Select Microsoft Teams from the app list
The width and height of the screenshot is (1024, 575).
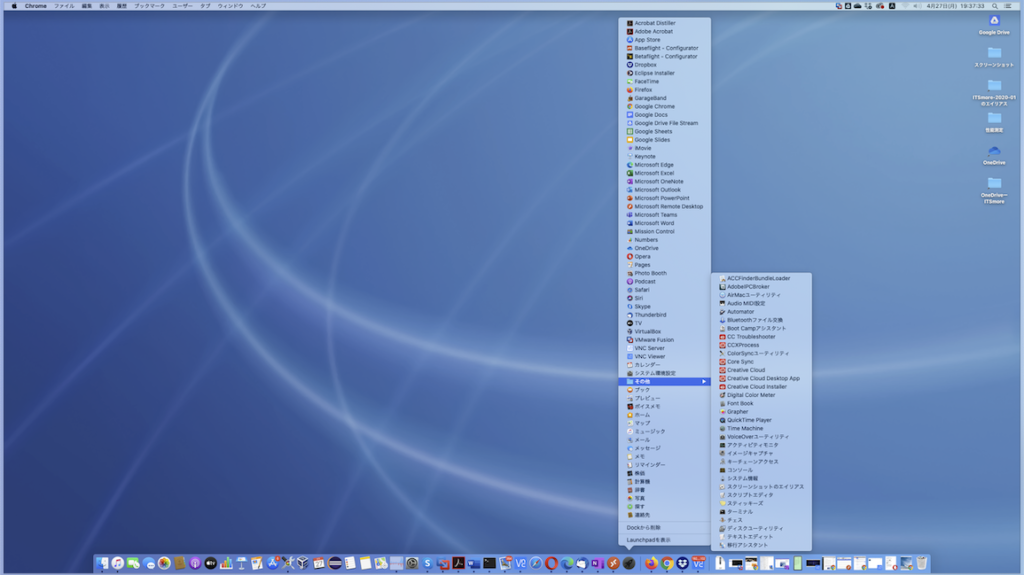[x=655, y=215]
